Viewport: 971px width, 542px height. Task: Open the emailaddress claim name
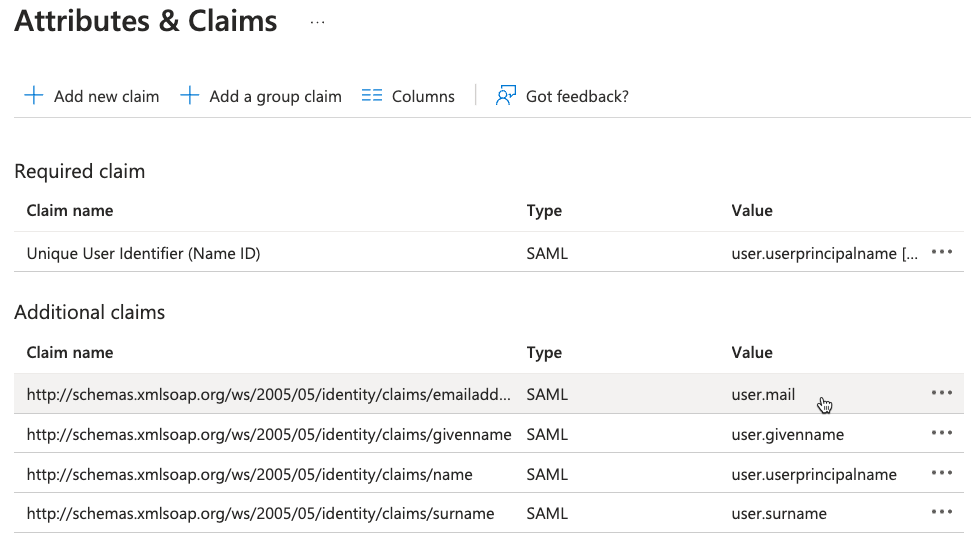coord(268,394)
